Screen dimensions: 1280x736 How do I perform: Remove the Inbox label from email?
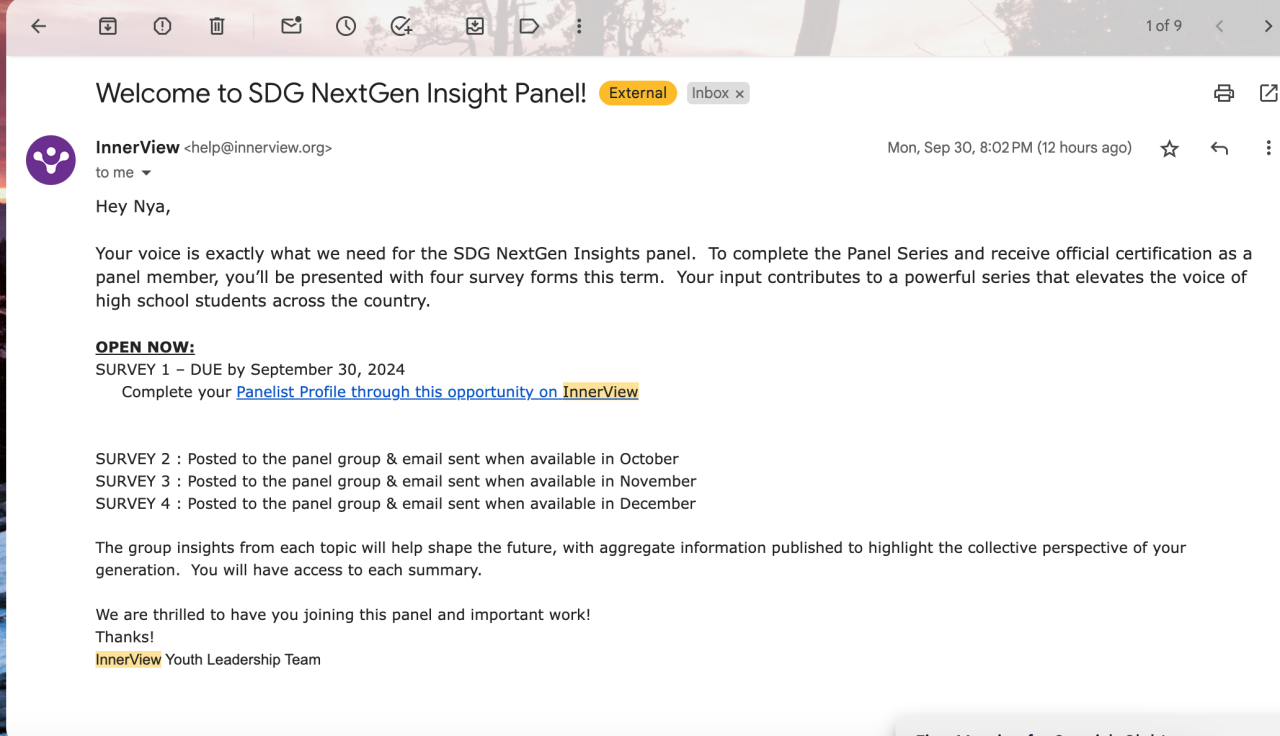tap(740, 94)
